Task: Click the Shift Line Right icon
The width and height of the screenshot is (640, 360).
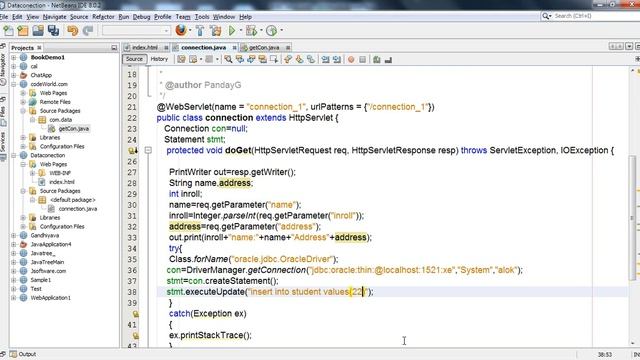Action: (x=337, y=60)
